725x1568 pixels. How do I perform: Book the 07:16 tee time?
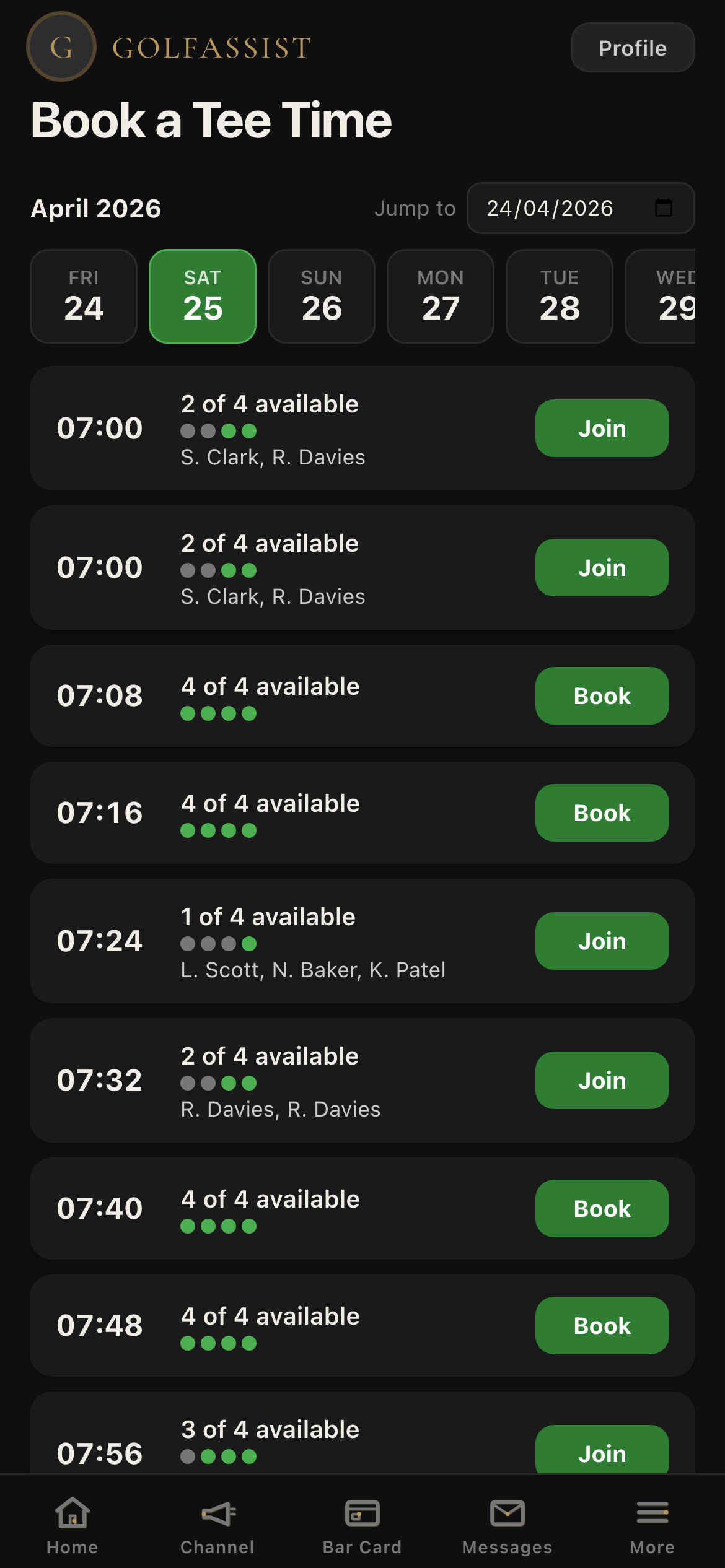tap(602, 813)
